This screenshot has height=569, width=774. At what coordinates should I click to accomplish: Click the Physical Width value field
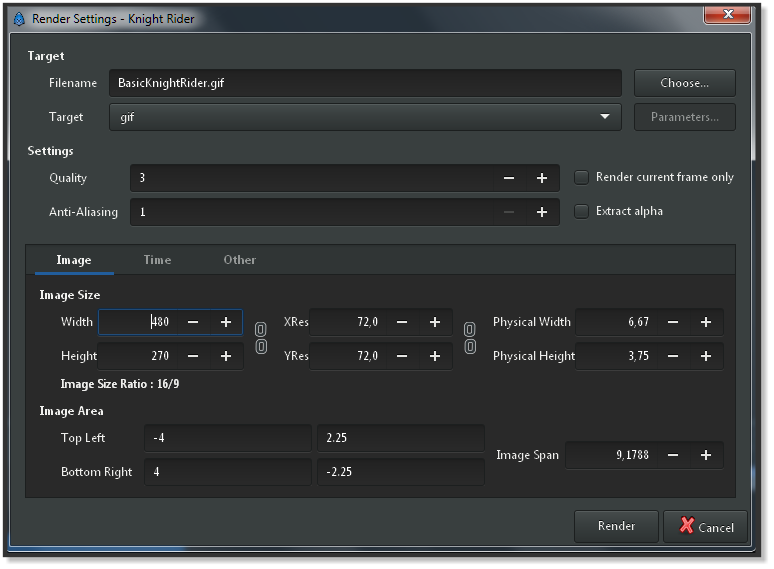[x=617, y=322]
